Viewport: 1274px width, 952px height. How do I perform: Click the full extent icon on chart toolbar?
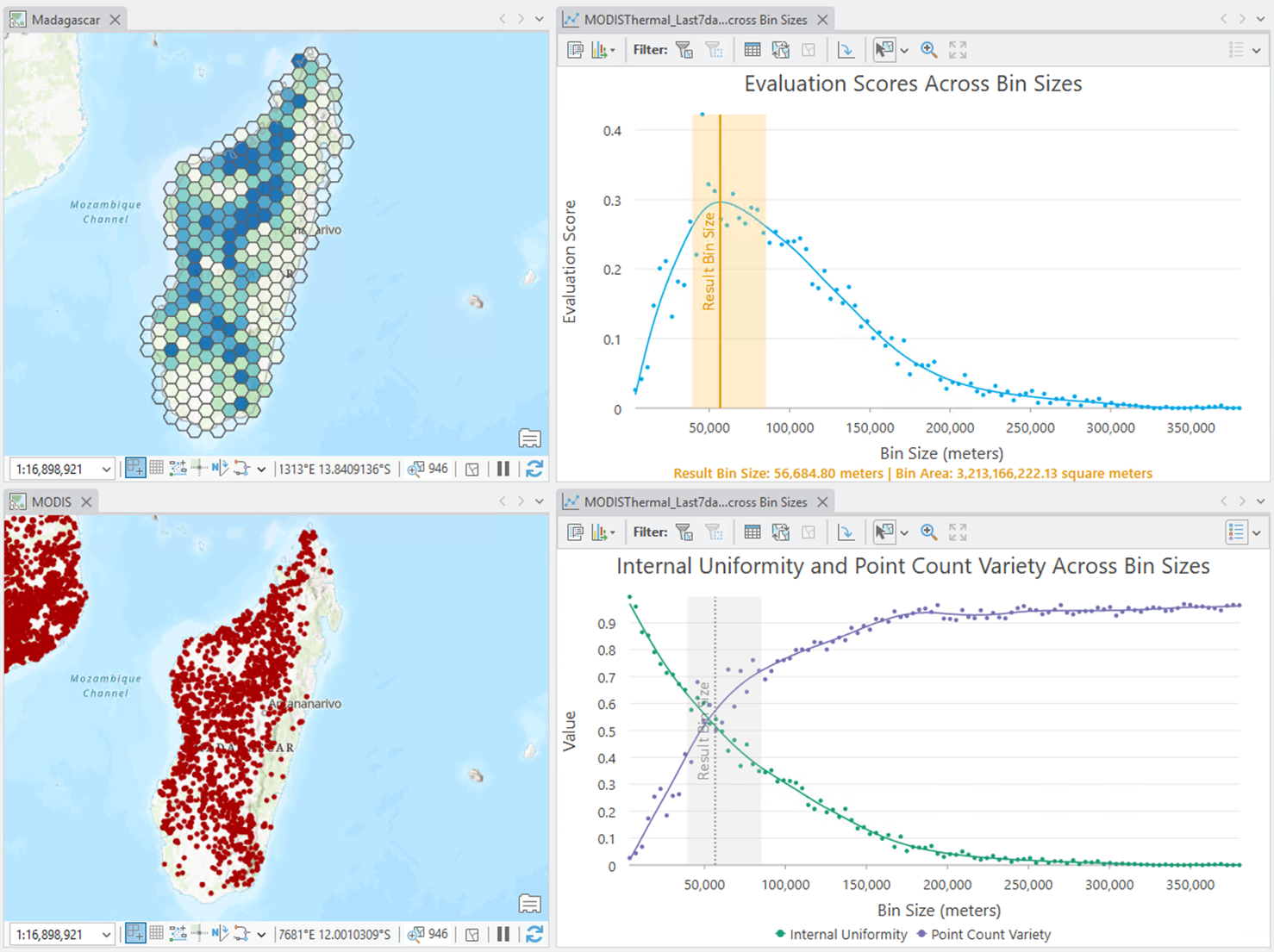pos(957,49)
